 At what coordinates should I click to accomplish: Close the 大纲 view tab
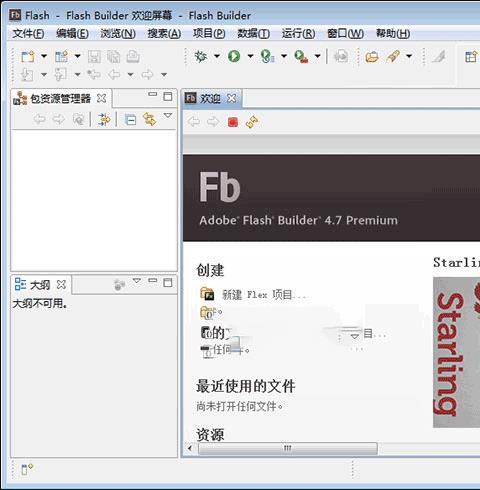click(61, 285)
